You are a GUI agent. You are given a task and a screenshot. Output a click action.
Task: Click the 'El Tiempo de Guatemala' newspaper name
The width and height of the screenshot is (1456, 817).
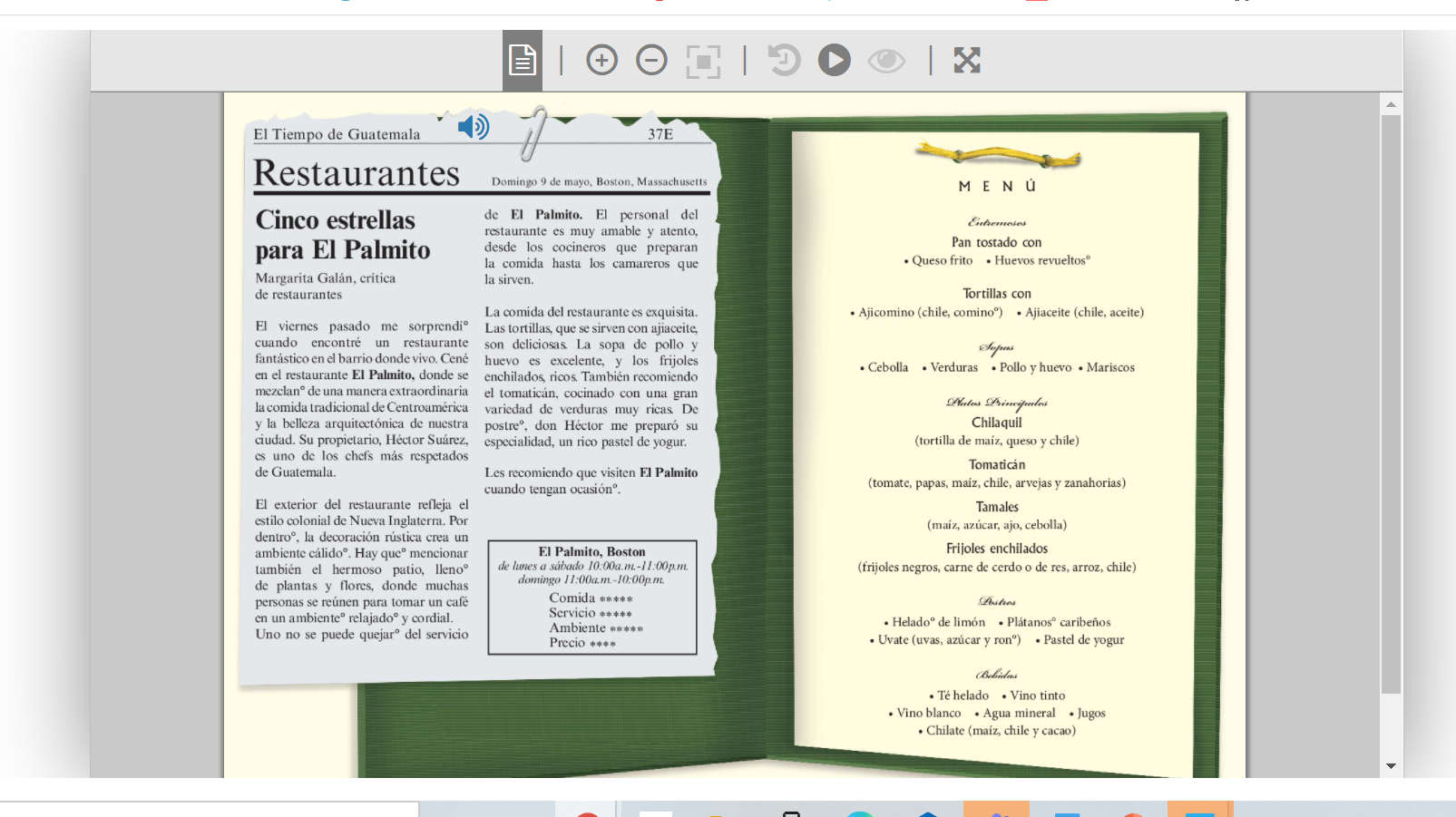(337, 134)
